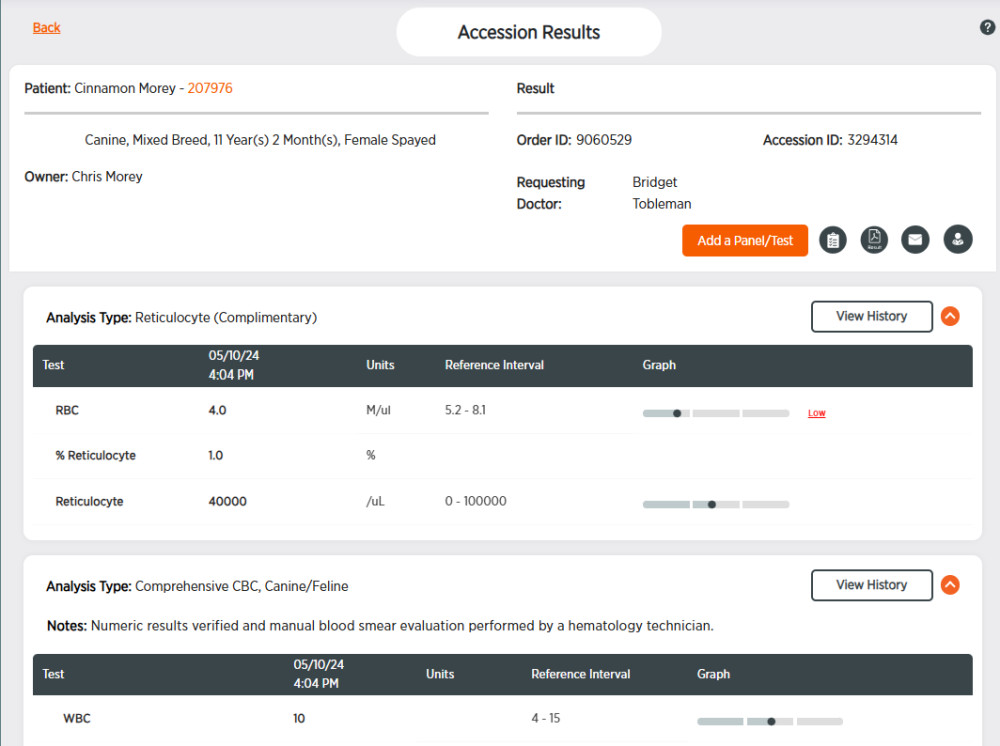1000x746 pixels.
Task: Open the help question mark icon
Action: coord(987,27)
